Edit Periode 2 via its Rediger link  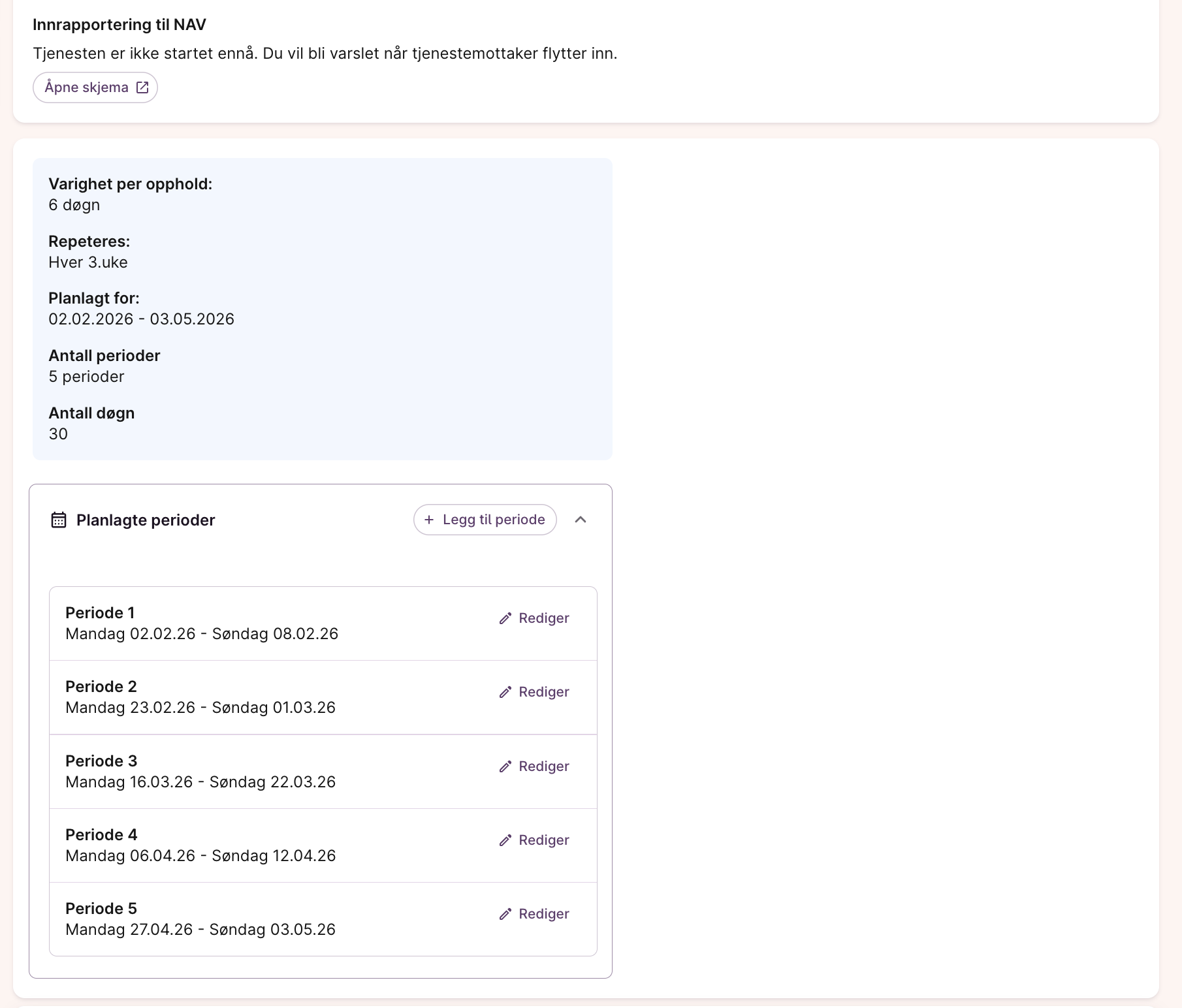[534, 692]
